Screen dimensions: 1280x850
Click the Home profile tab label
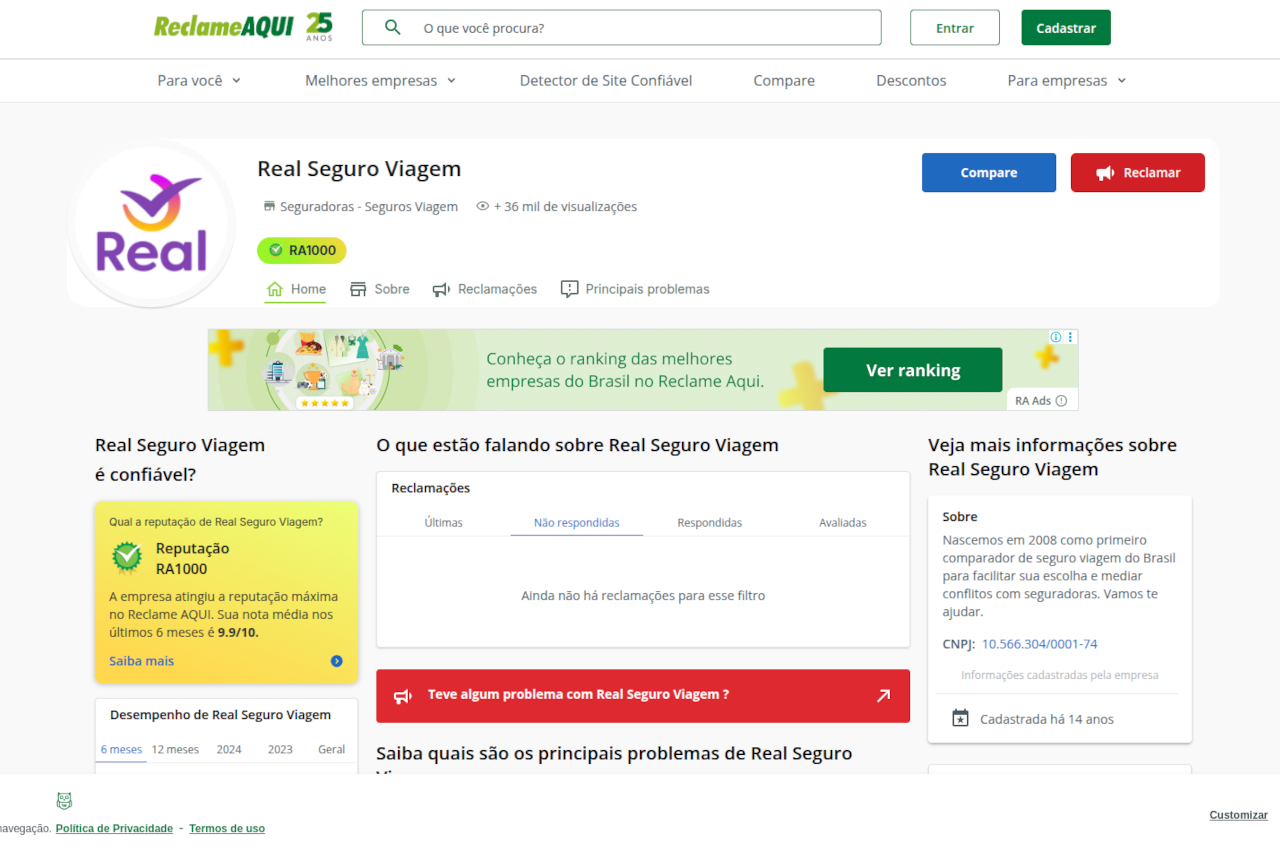[308, 289]
